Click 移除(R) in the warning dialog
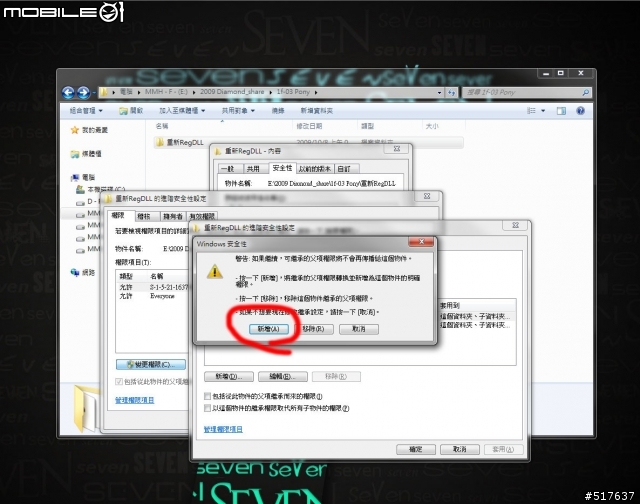 [313, 329]
